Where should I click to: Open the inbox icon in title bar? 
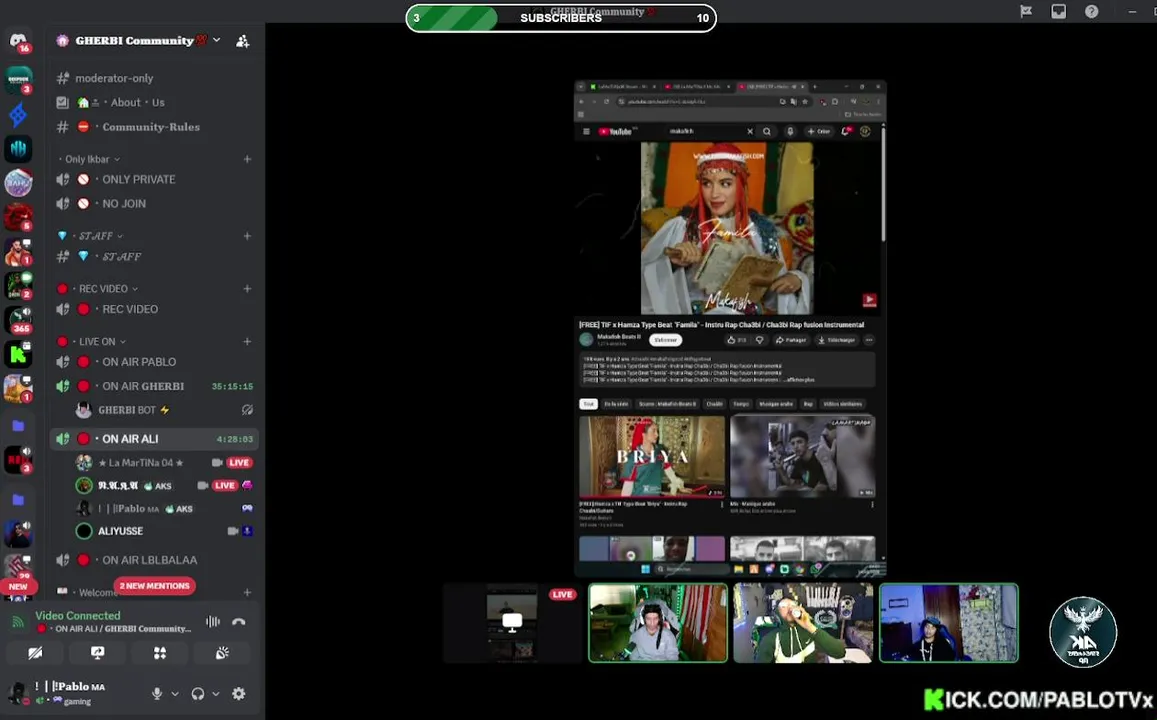click(1058, 11)
